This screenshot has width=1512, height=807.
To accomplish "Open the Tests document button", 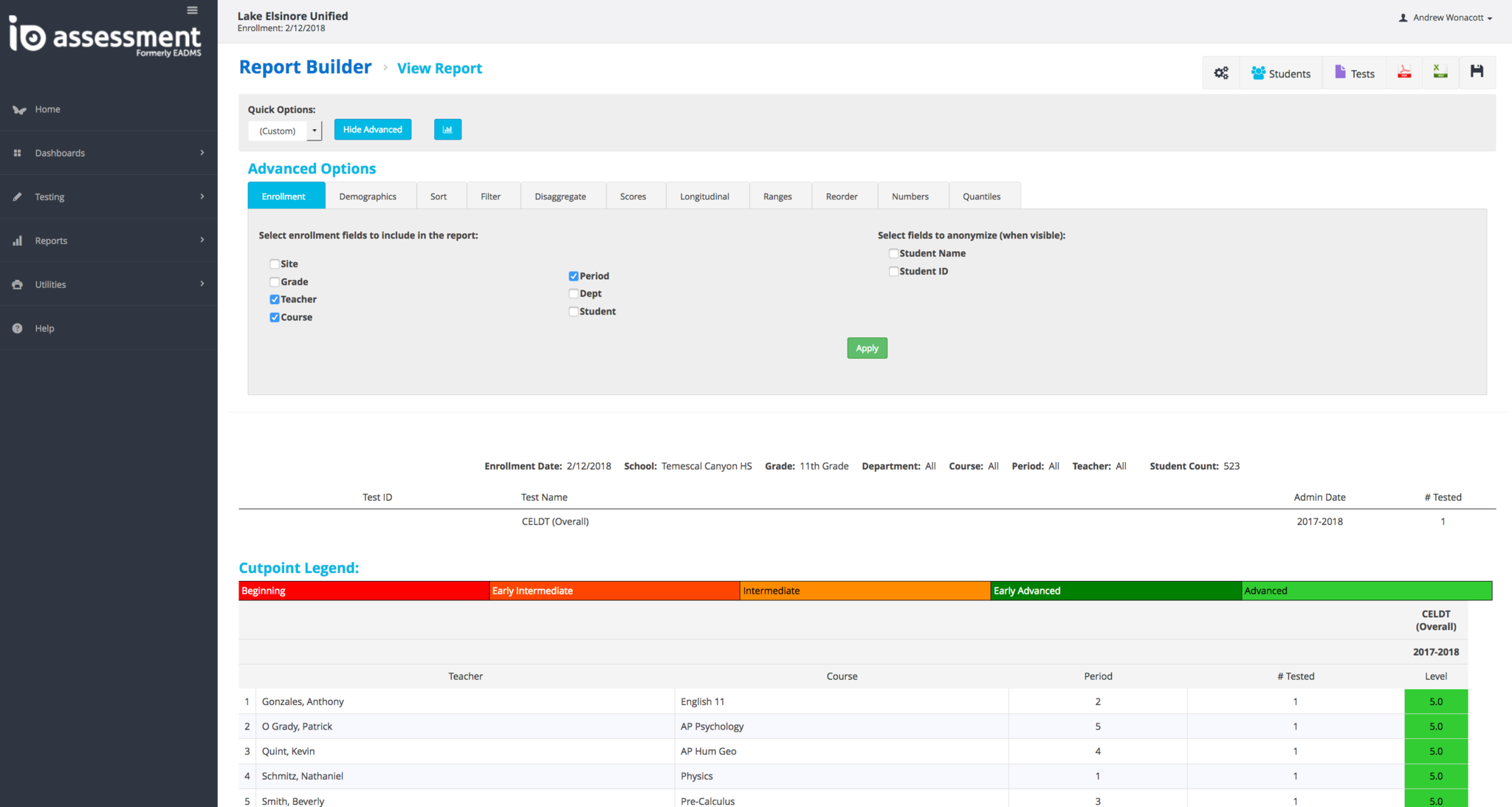I will point(1355,73).
